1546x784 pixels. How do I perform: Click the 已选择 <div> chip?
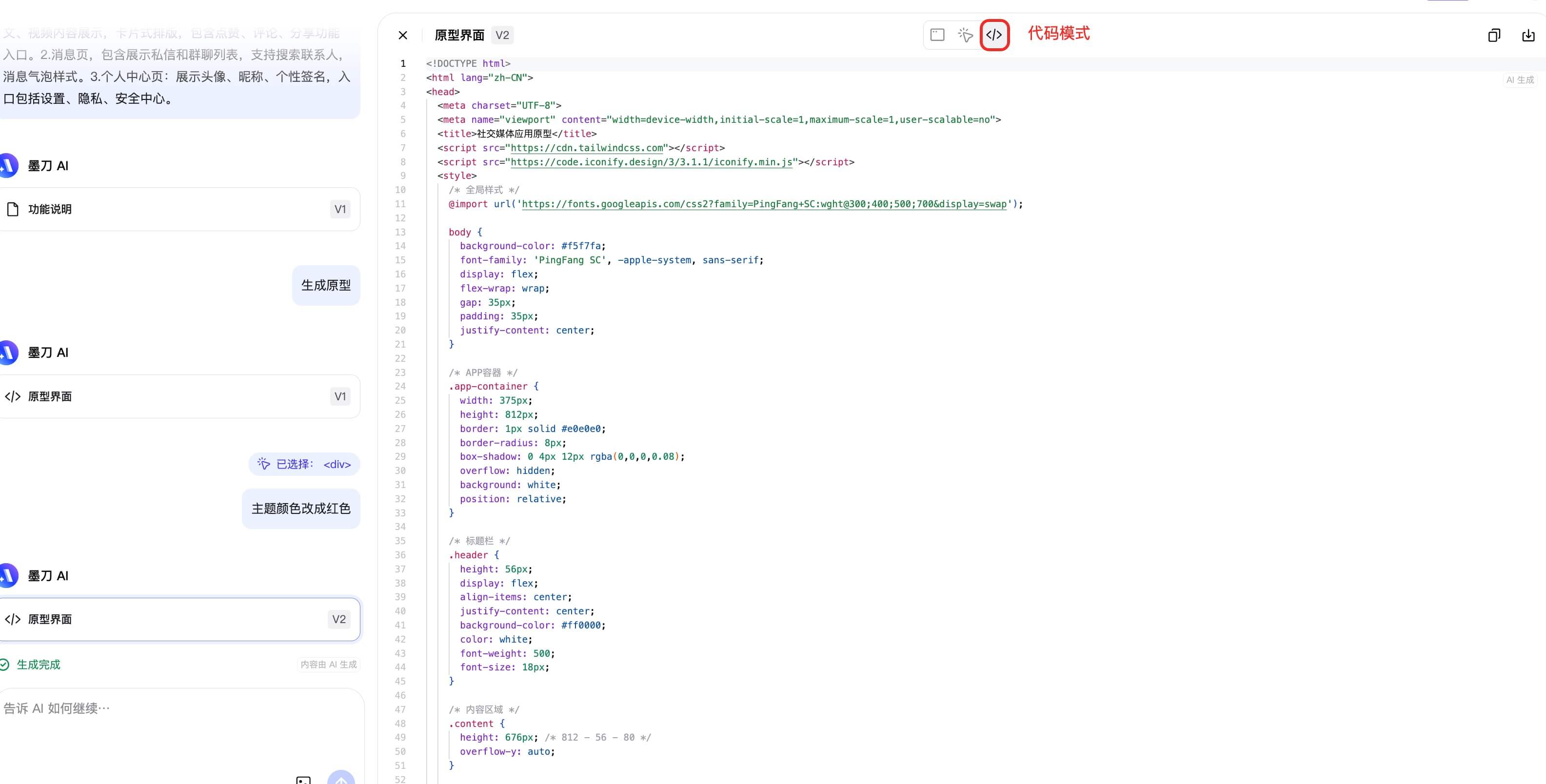[x=304, y=464]
